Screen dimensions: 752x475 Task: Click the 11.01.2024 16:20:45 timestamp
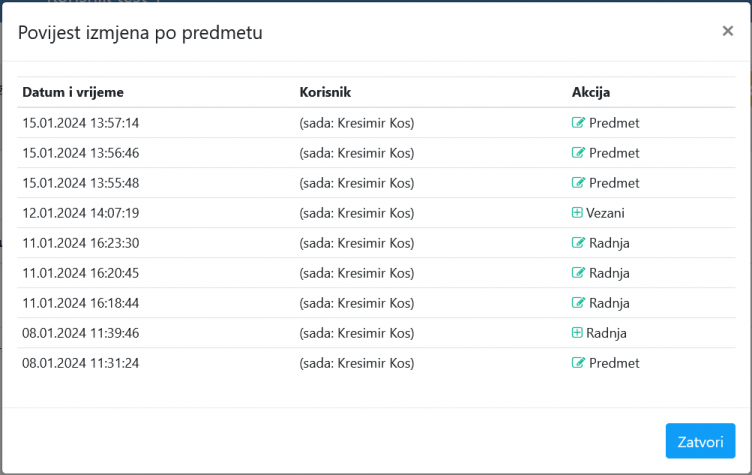[81, 273]
